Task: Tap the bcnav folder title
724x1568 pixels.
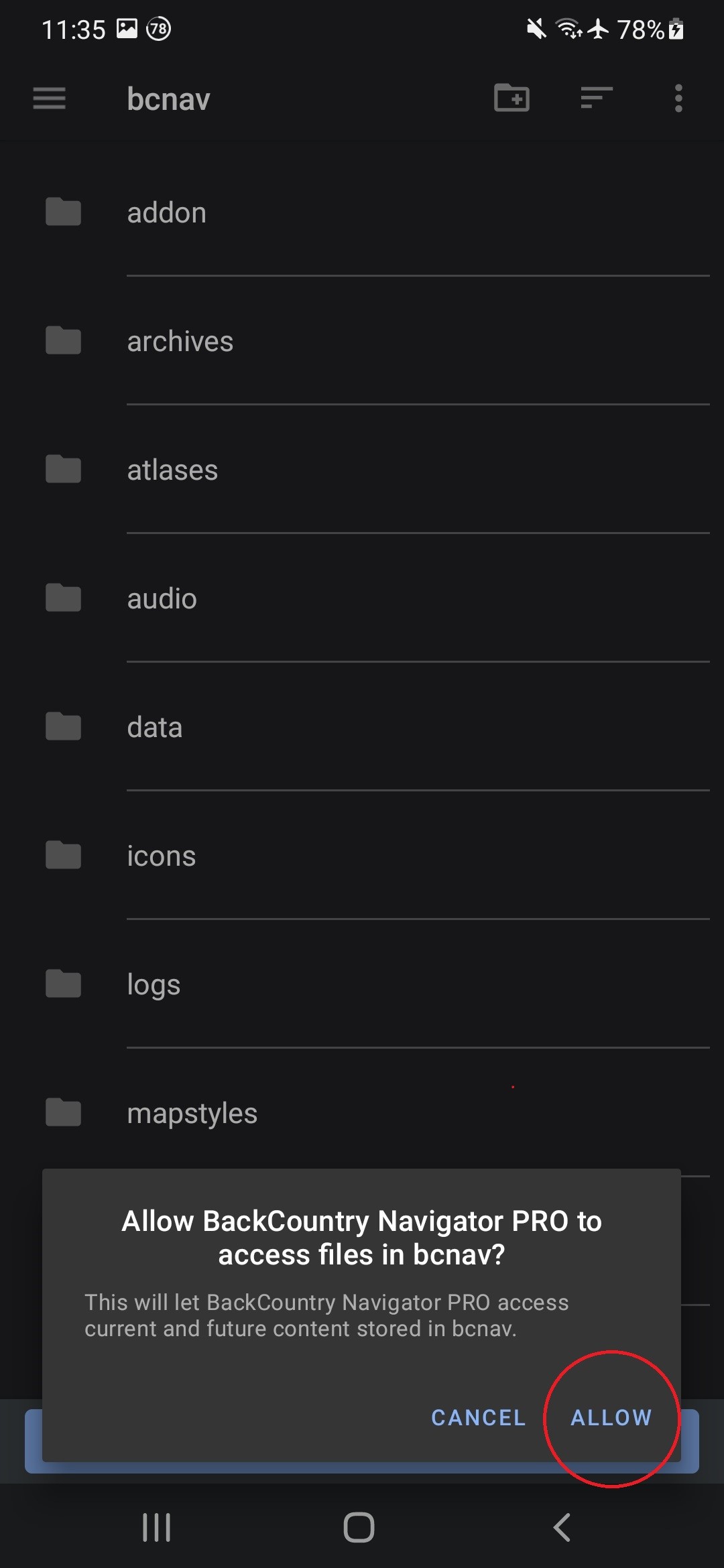Action: click(169, 99)
